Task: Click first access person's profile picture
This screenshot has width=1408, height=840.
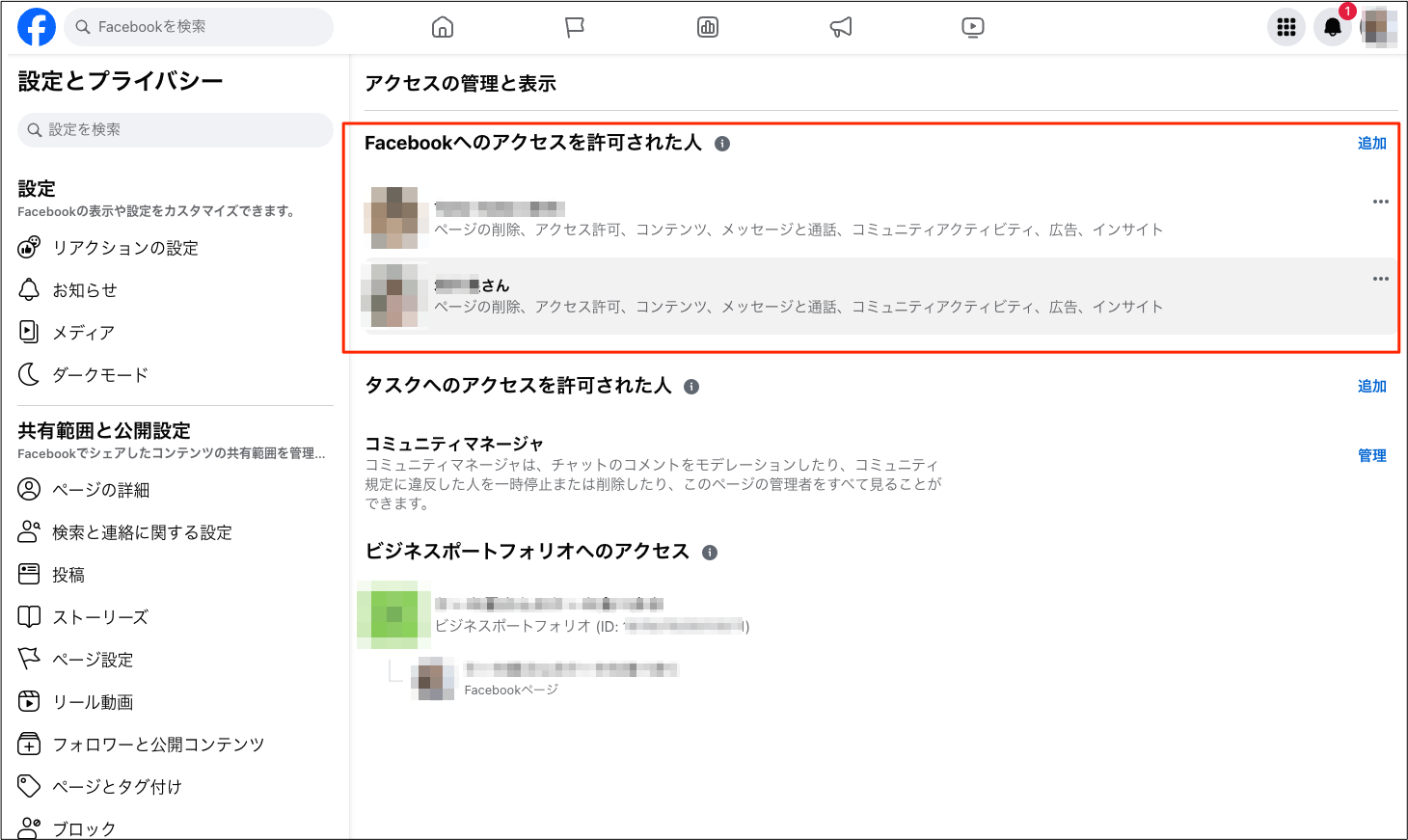Action: click(x=395, y=218)
